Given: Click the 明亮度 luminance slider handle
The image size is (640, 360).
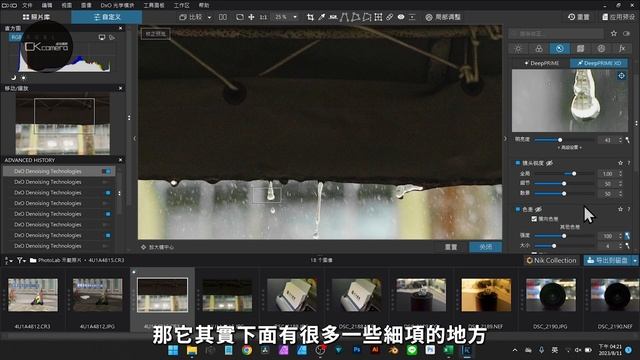Looking at the screenshot, I should pos(560,140).
